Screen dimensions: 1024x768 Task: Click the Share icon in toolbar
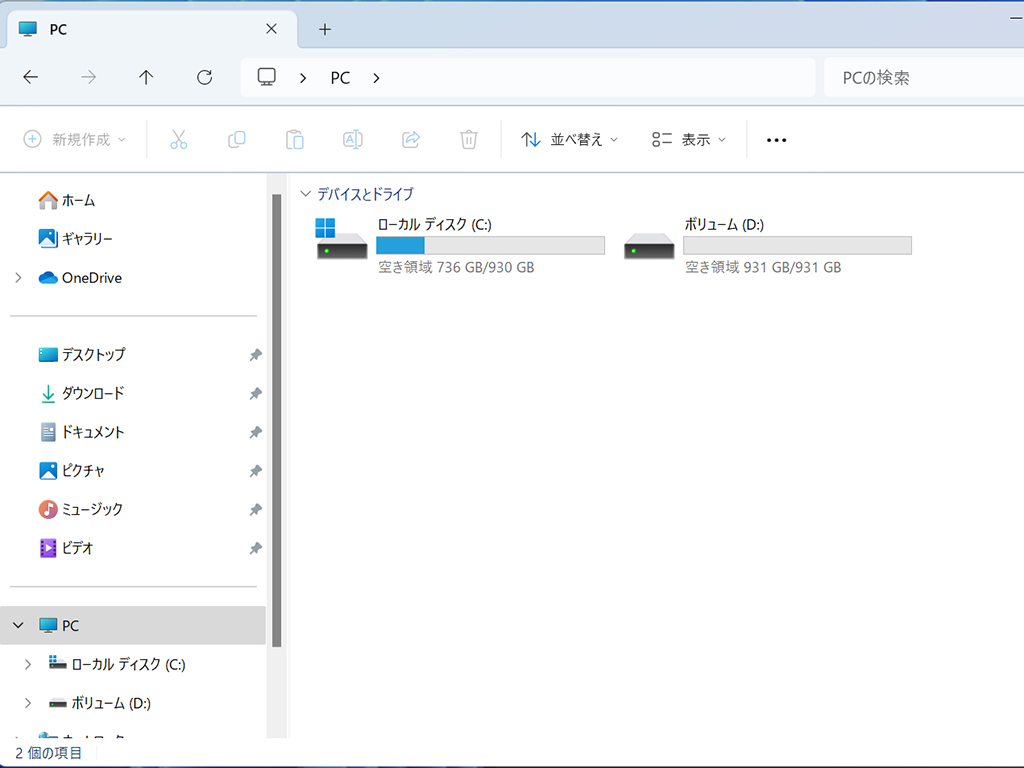(x=411, y=139)
